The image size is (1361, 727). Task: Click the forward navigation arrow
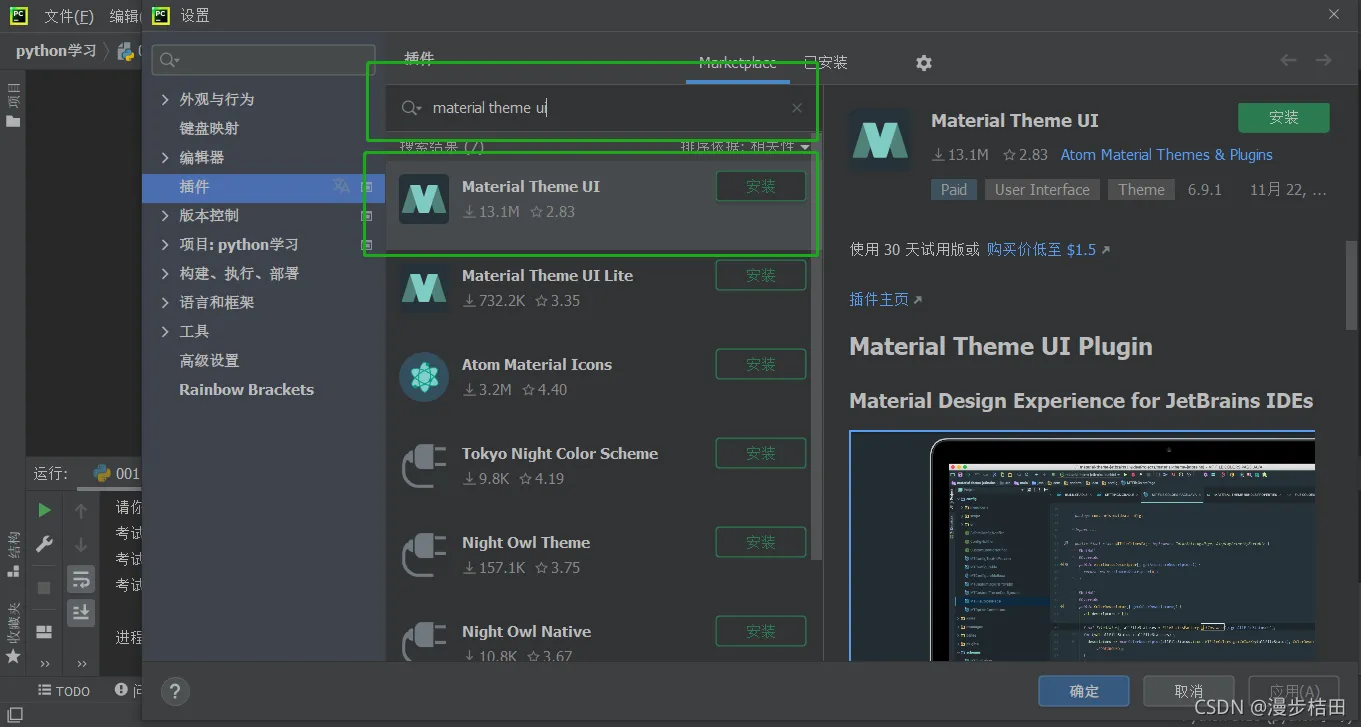click(1323, 61)
